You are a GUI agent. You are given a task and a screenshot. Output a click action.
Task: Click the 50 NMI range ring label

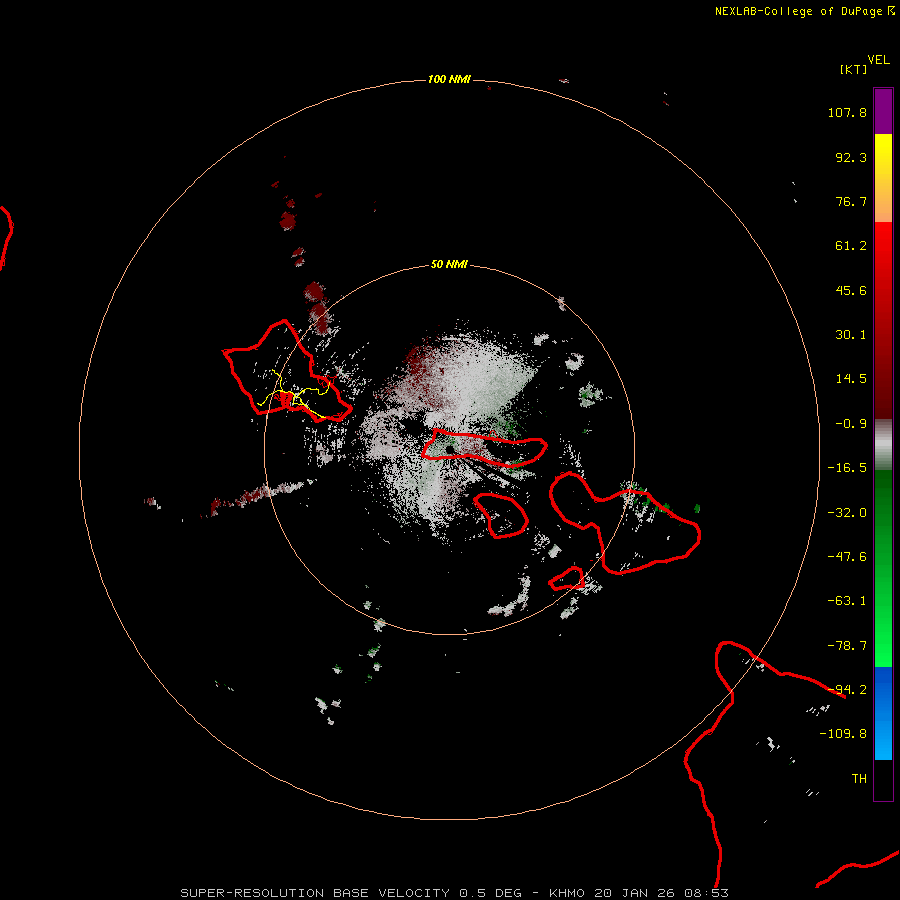tap(449, 264)
